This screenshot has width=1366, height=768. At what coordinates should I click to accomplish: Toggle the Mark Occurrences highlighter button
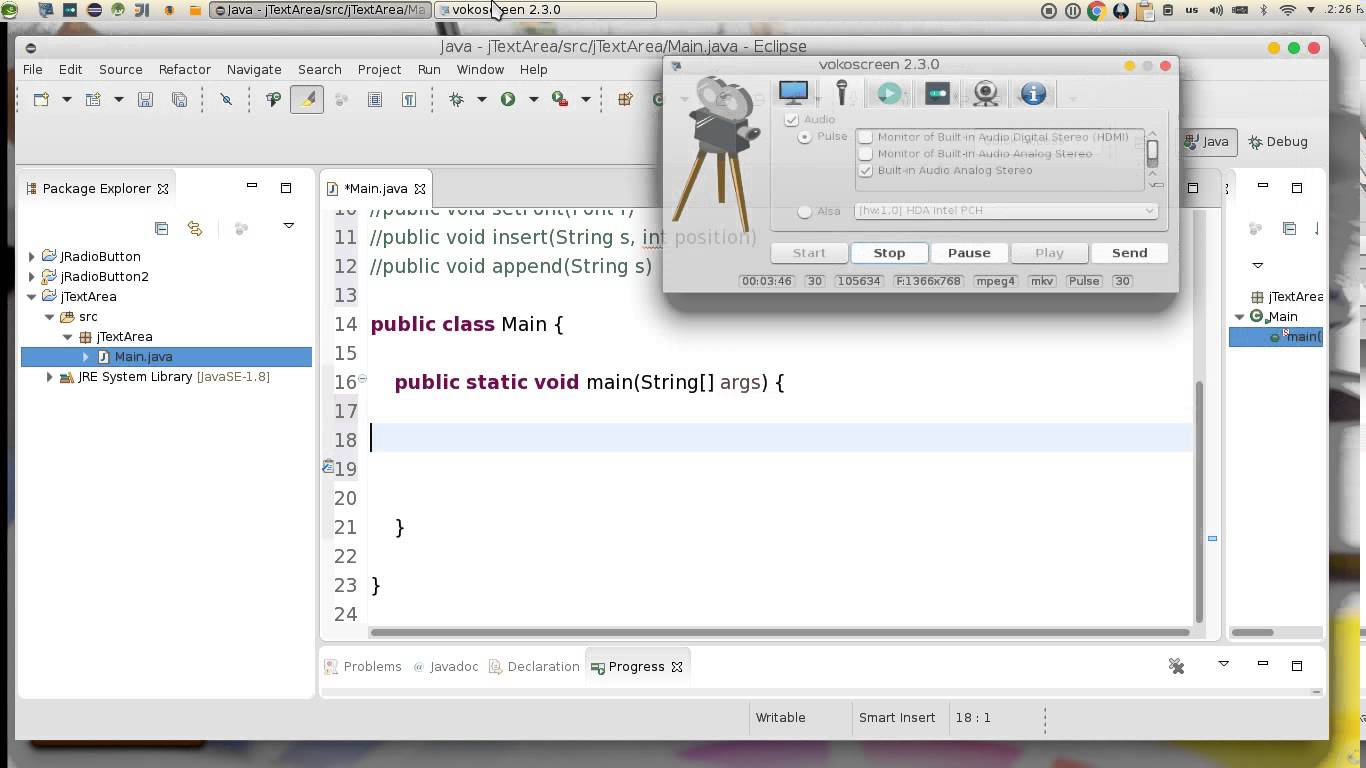pyautogui.click(x=307, y=99)
